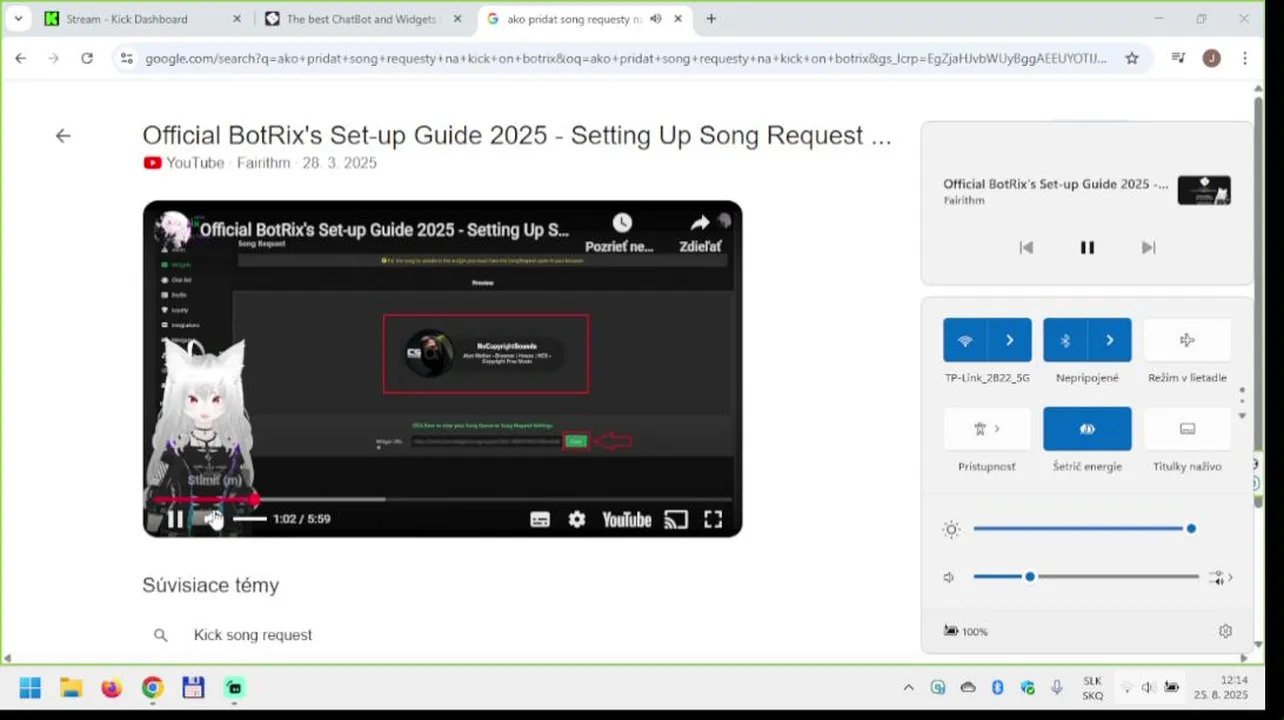Cast the video with the Cast icon
The height and width of the screenshot is (720, 1284).
tap(676, 519)
